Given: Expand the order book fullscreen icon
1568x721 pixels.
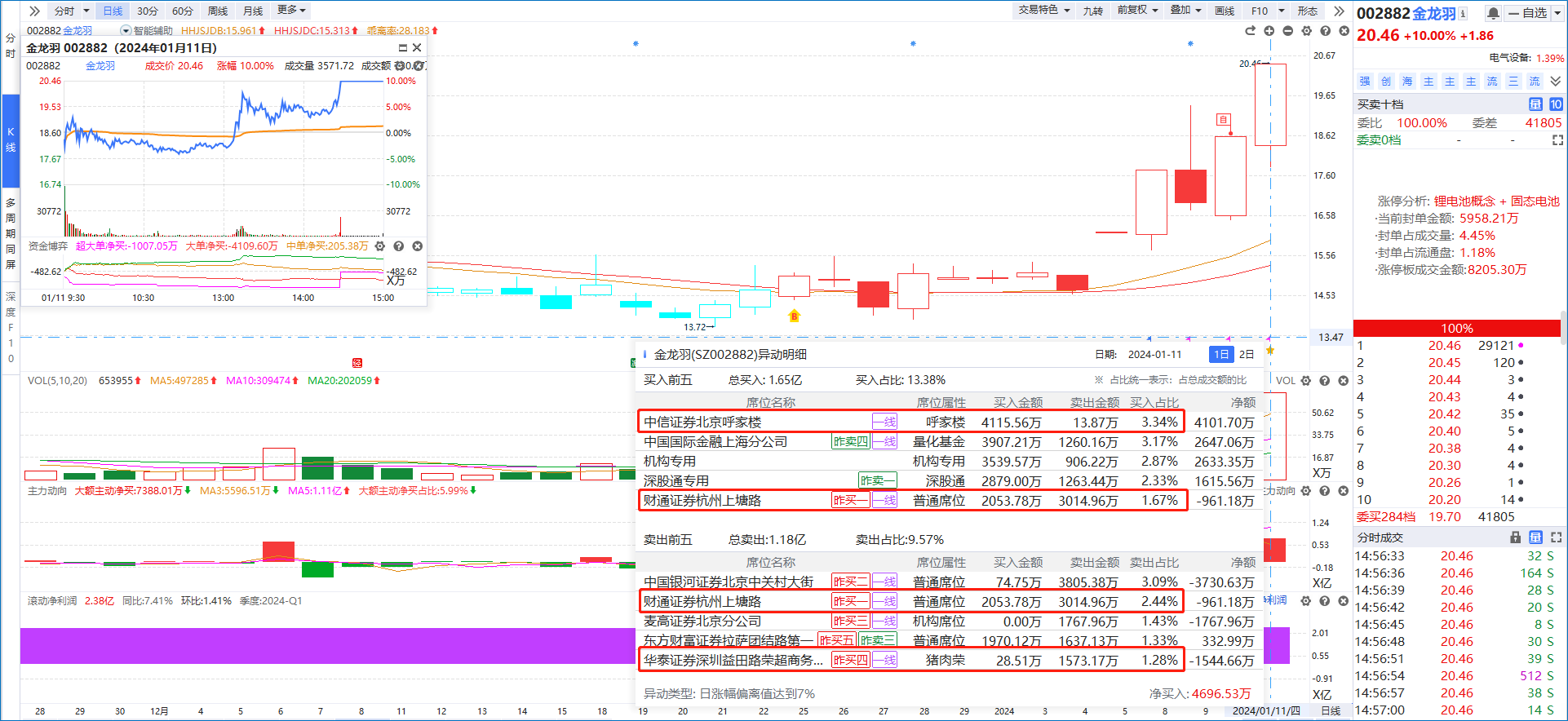Looking at the screenshot, I should click(x=1557, y=140).
